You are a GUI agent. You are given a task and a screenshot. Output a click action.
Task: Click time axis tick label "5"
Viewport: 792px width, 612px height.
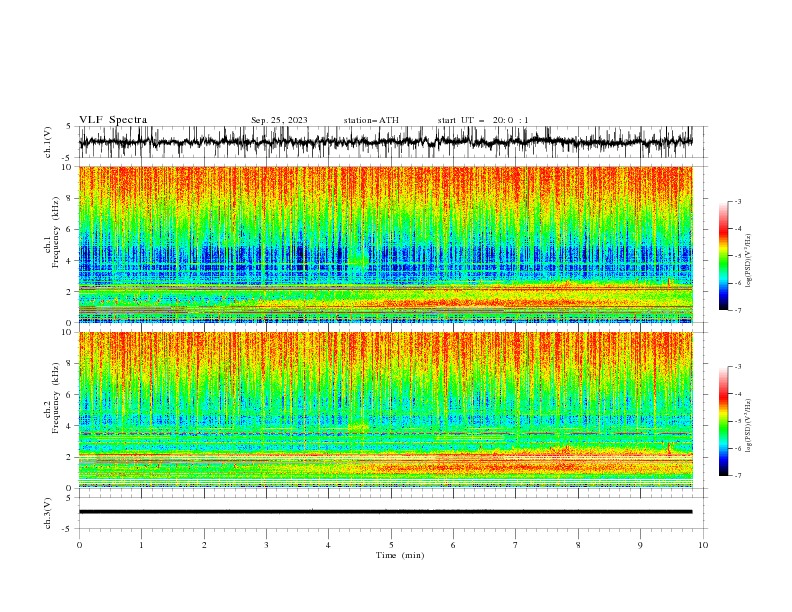pyautogui.click(x=391, y=545)
